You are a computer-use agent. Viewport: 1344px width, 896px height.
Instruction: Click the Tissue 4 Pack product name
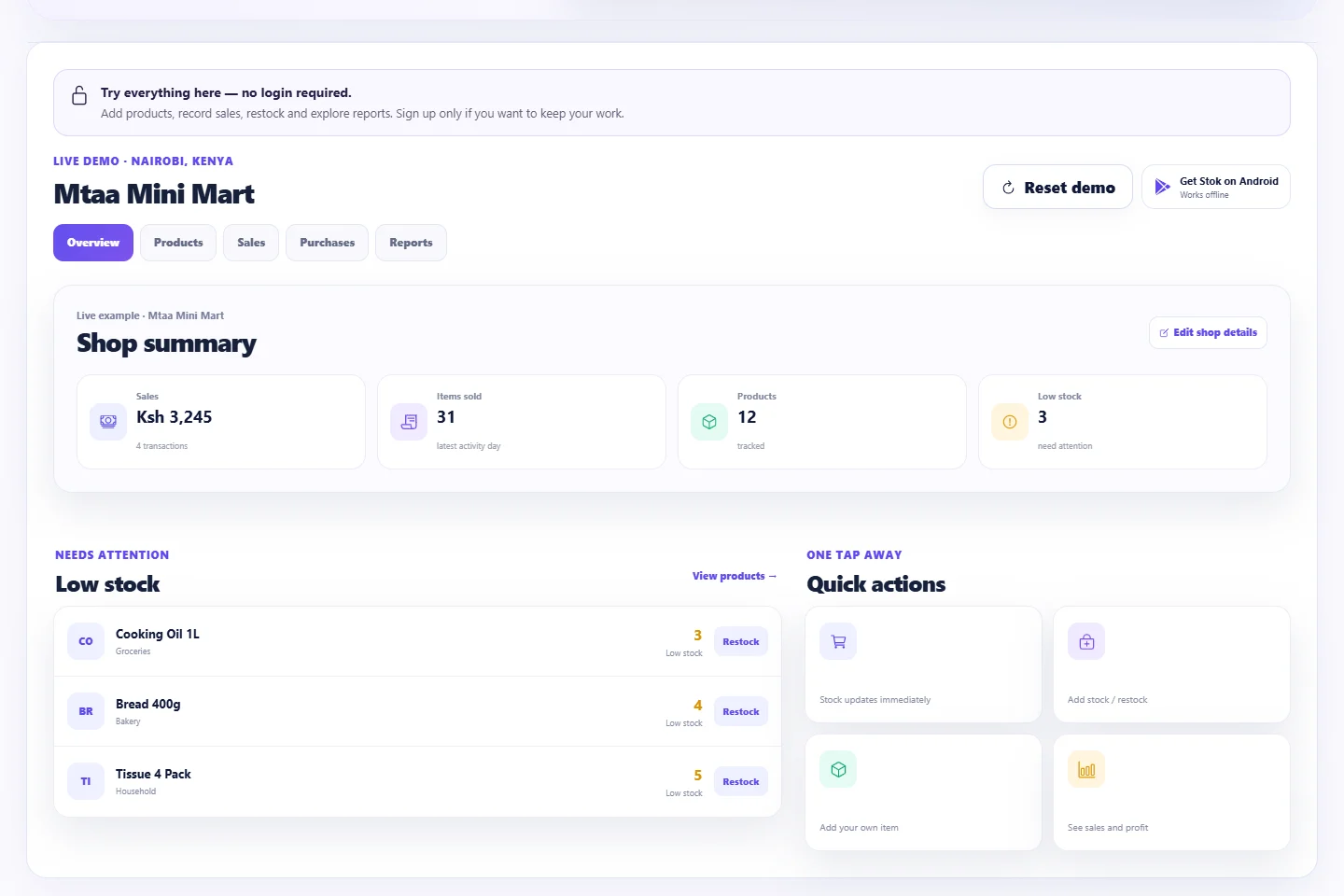click(153, 774)
